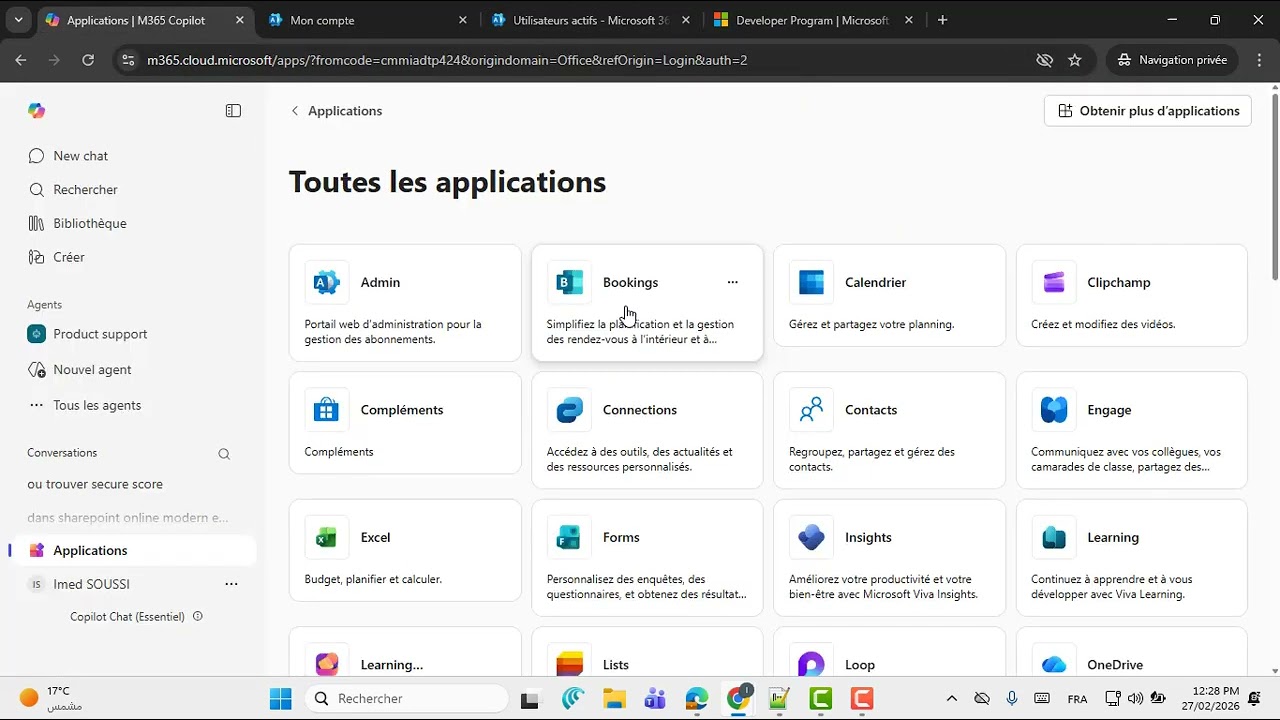Open the Forms app icon

569,537
